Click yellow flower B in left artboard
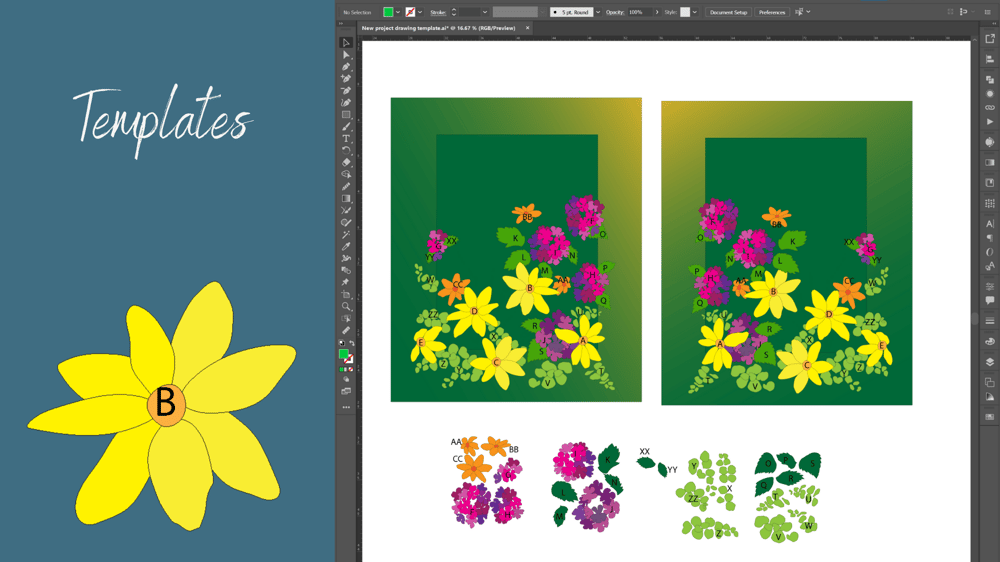This screenshot has width=1000, height=562. click(529, 288)
